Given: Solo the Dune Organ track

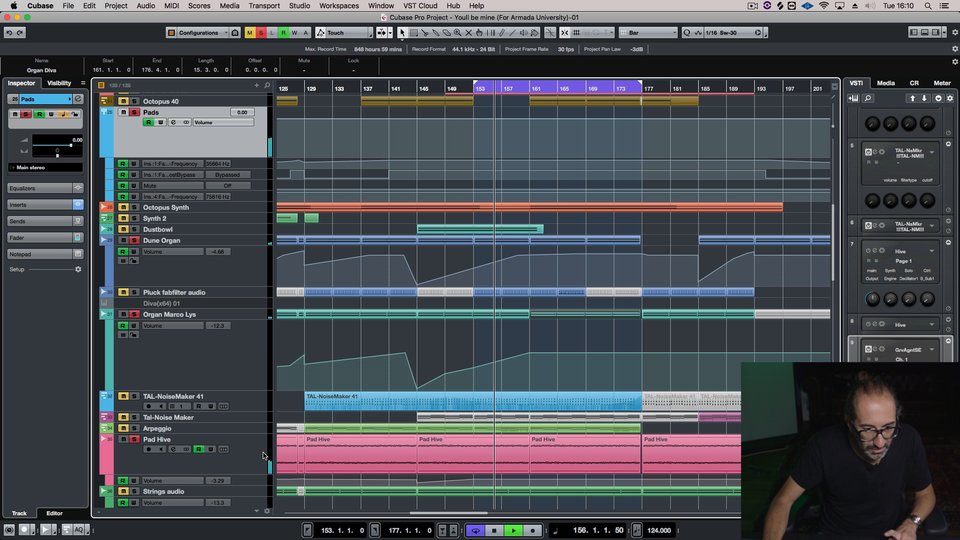Looking at the screenshot, I should 134,240.
